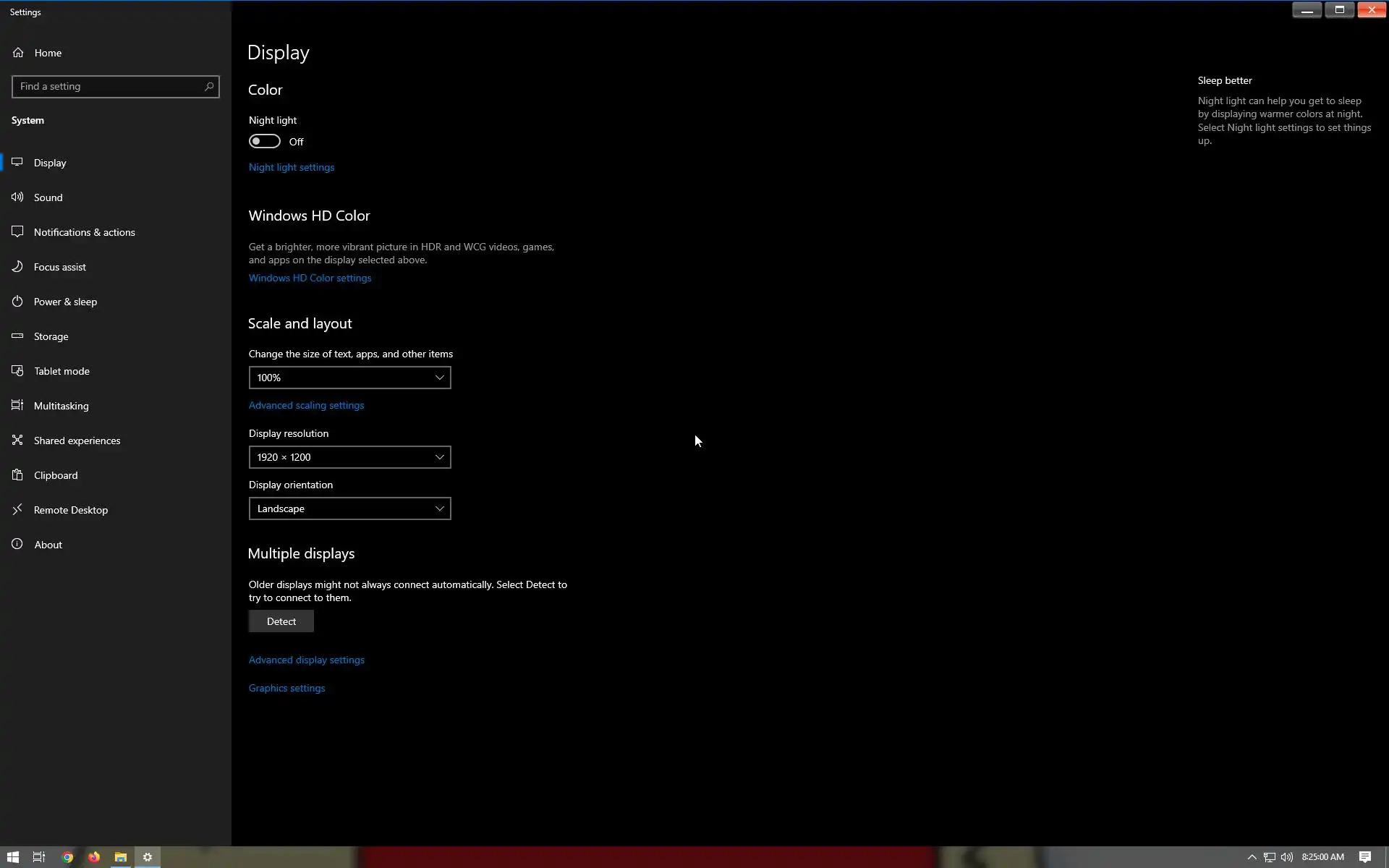Go to Multitasking settings page
This screenshot has width=1389, height=868.
(61, 406)
